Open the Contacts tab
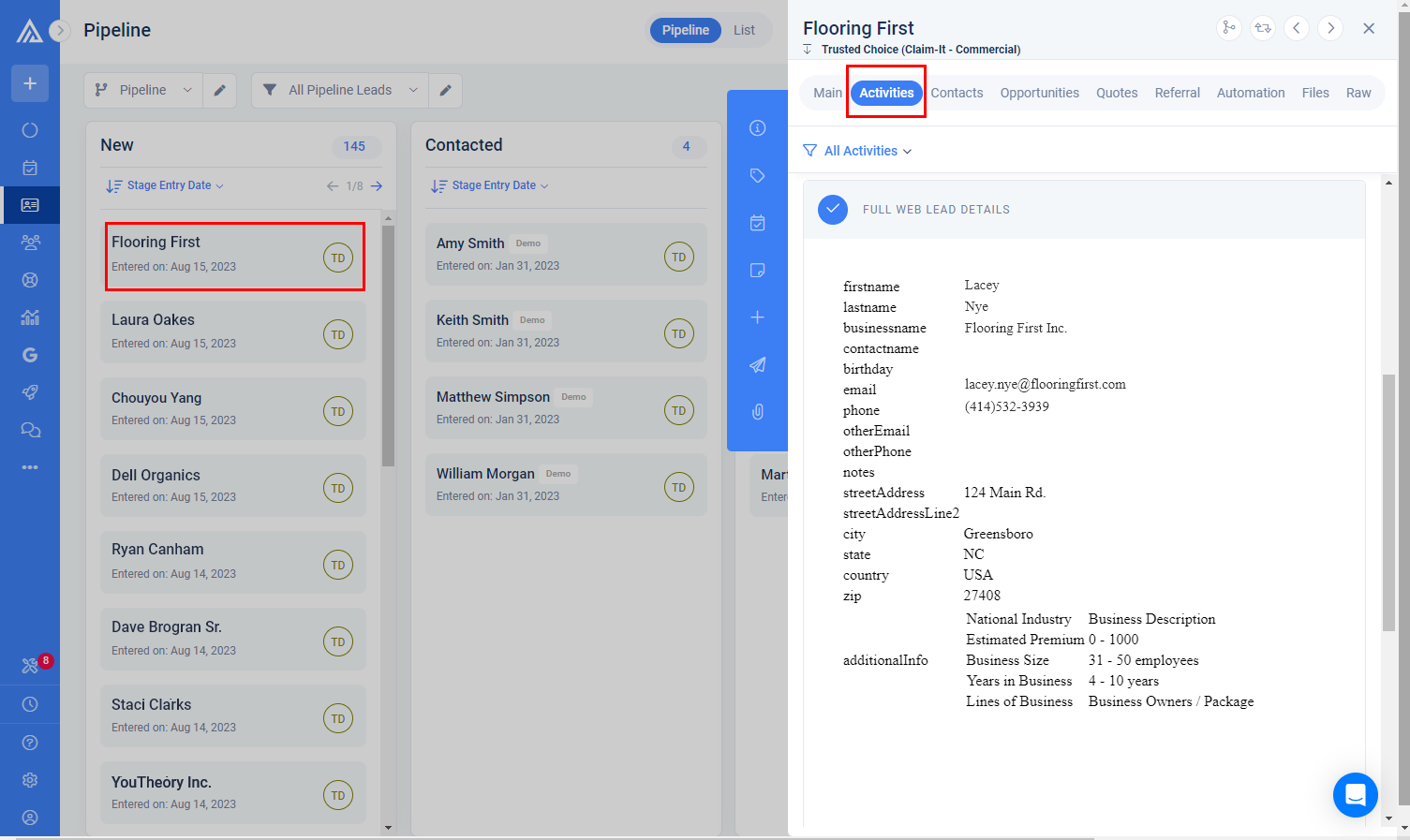This screenshot has width=1410, height=840. click(x=957, y=93)
